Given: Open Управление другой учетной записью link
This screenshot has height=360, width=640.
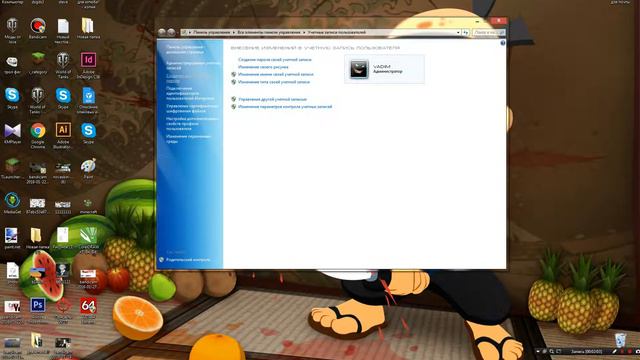Looking at the screenshot, I should (272, 99).
